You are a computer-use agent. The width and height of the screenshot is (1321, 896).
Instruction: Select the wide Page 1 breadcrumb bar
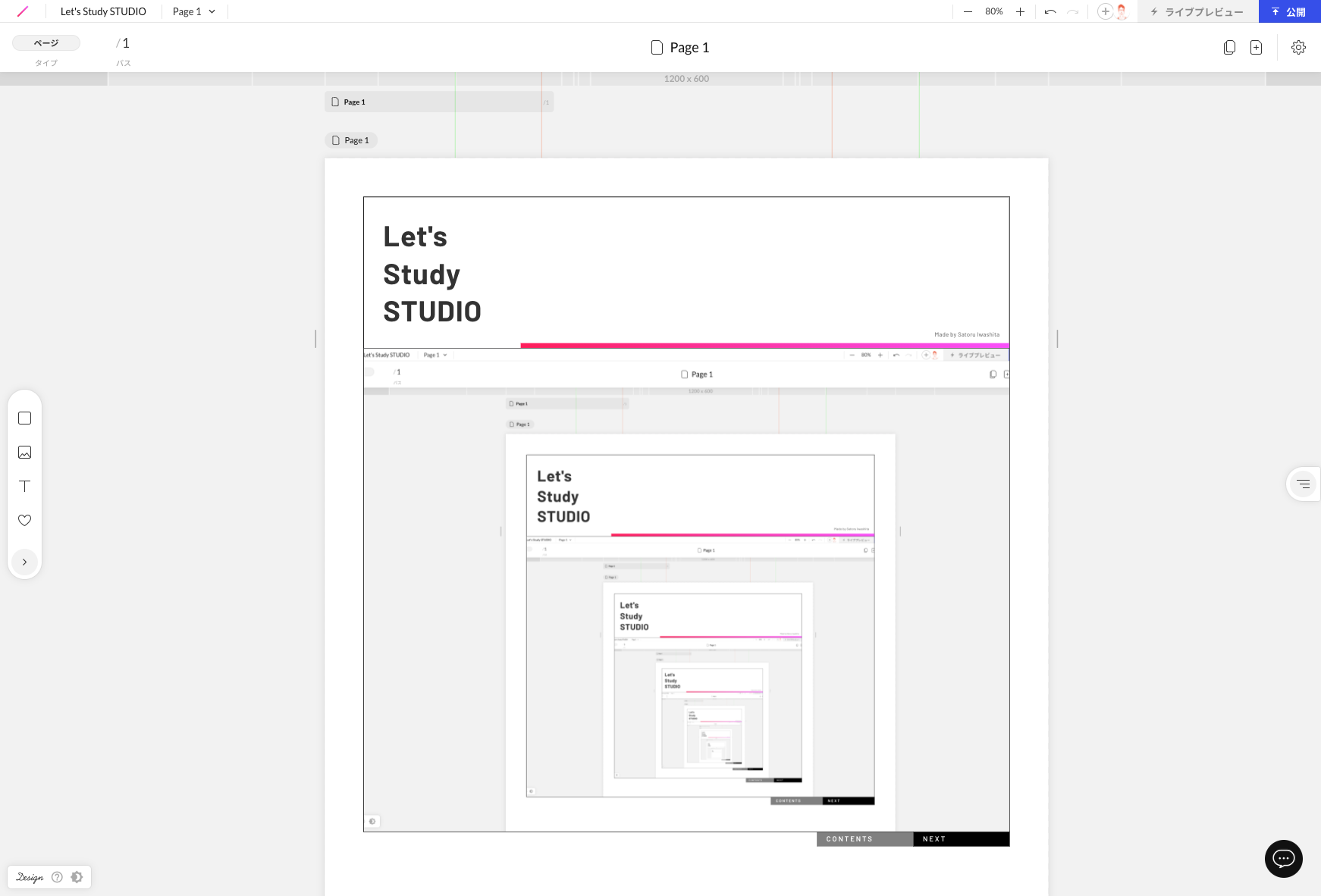(439, 102)
